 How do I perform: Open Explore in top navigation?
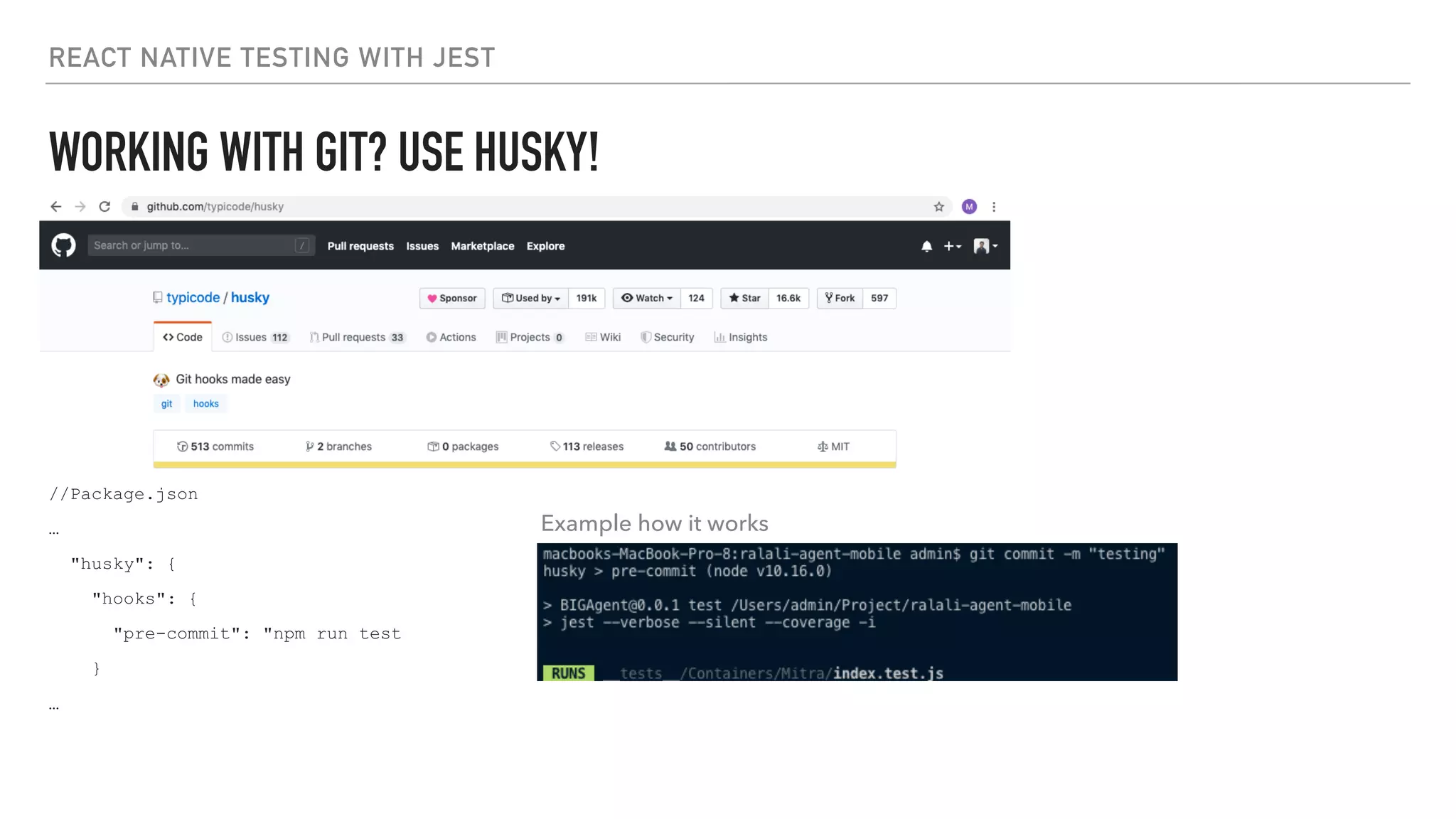pyautogui.click(x=545, y=246)
